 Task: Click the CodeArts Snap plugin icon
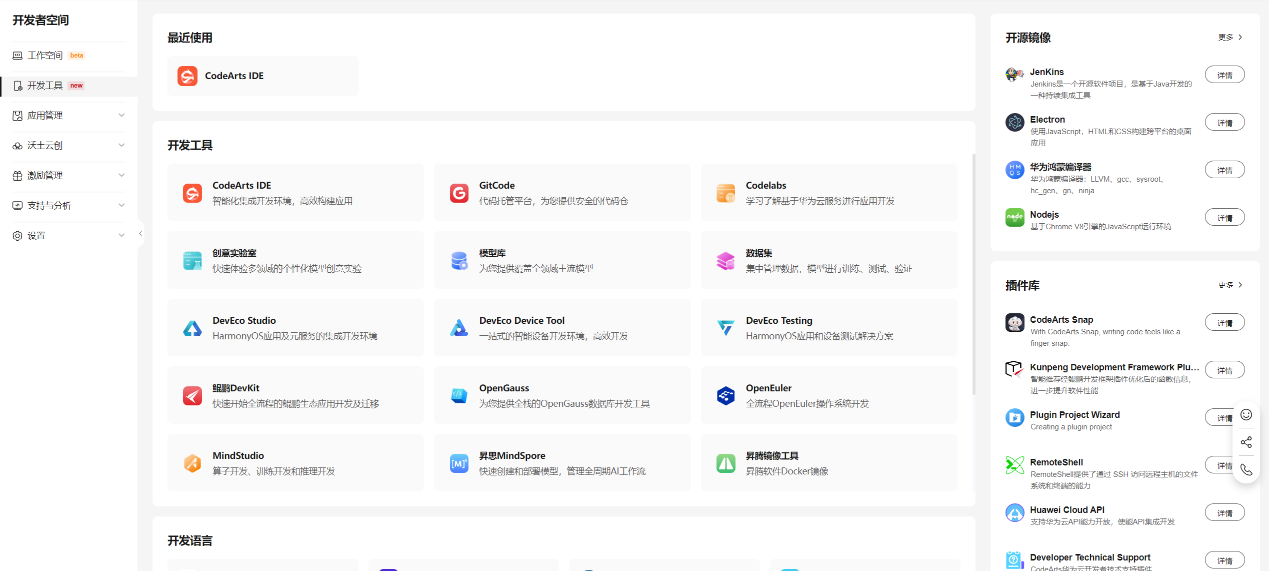coord(1014,322)
